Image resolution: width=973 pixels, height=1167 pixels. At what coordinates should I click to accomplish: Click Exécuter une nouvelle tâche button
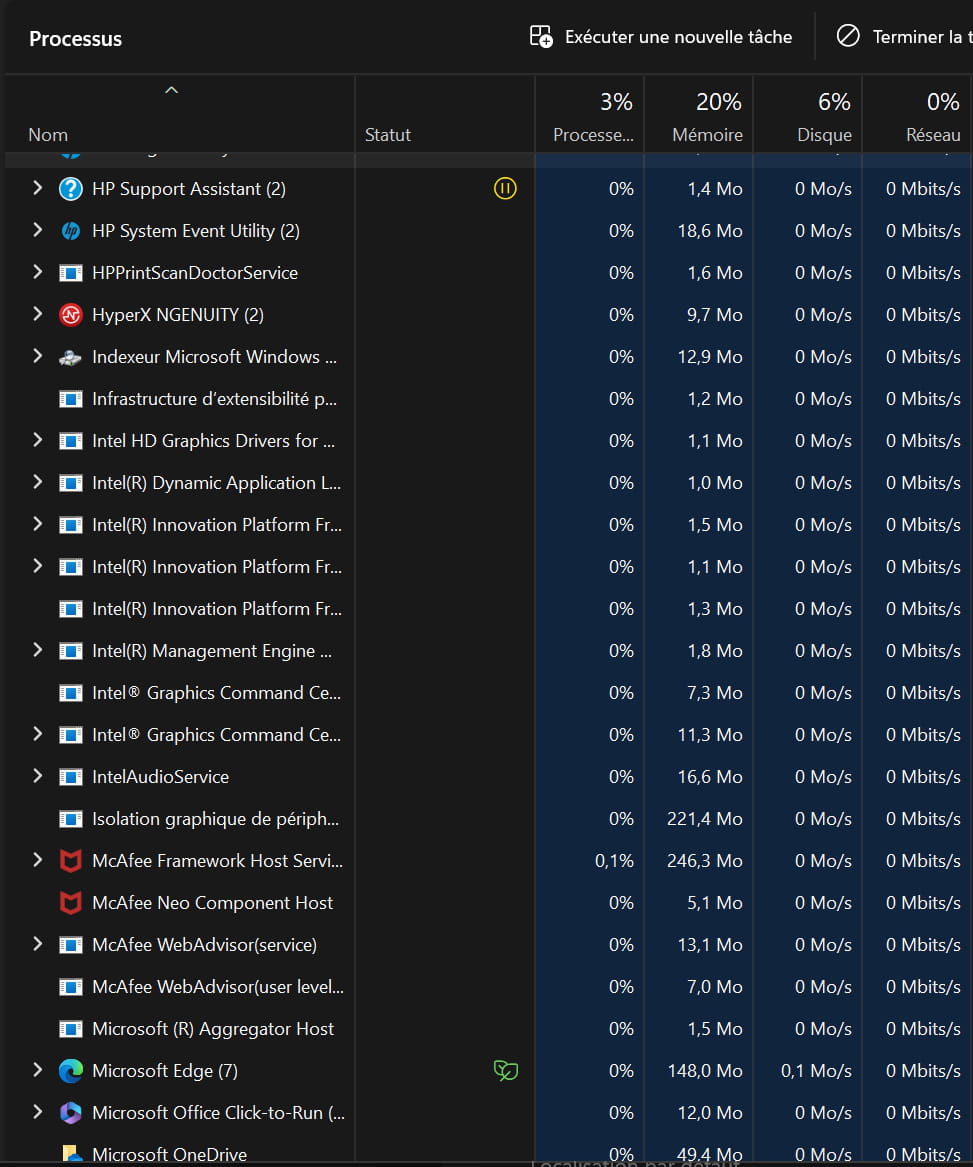660,36
